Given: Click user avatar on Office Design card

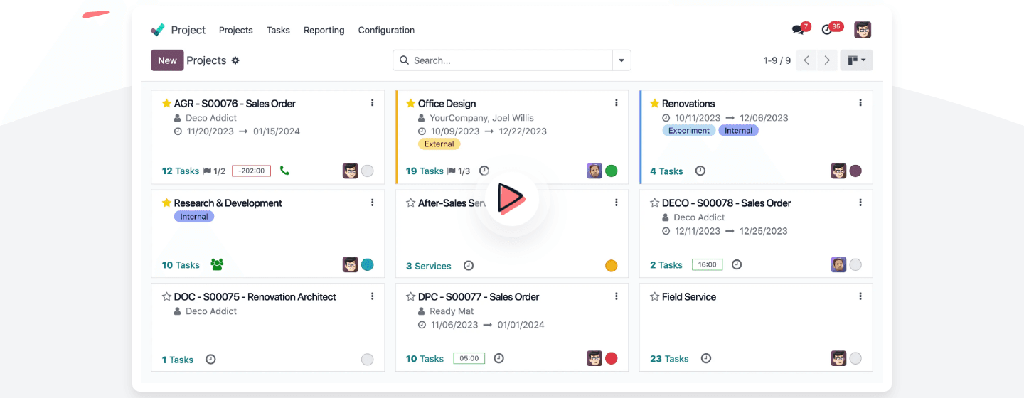Looking at the screenshot, I should click(x=594, y=171).
